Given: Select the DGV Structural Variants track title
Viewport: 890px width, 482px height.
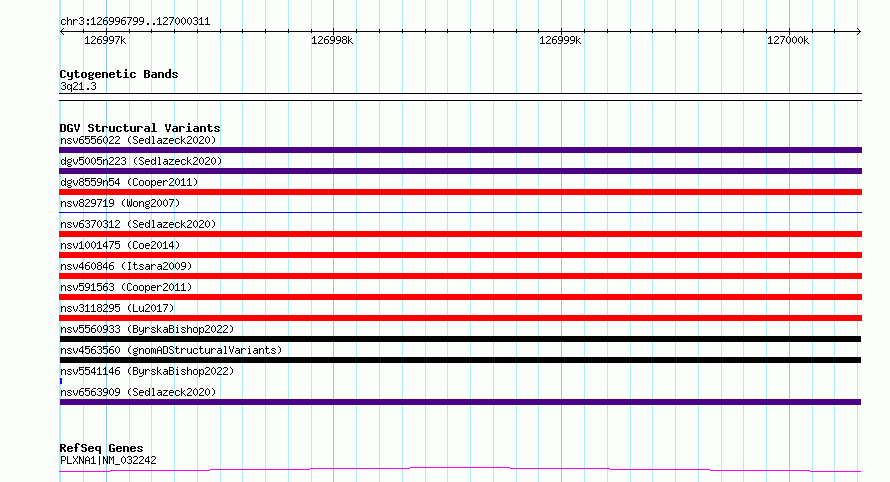Looking at the screenshot, I should [140, 128].
